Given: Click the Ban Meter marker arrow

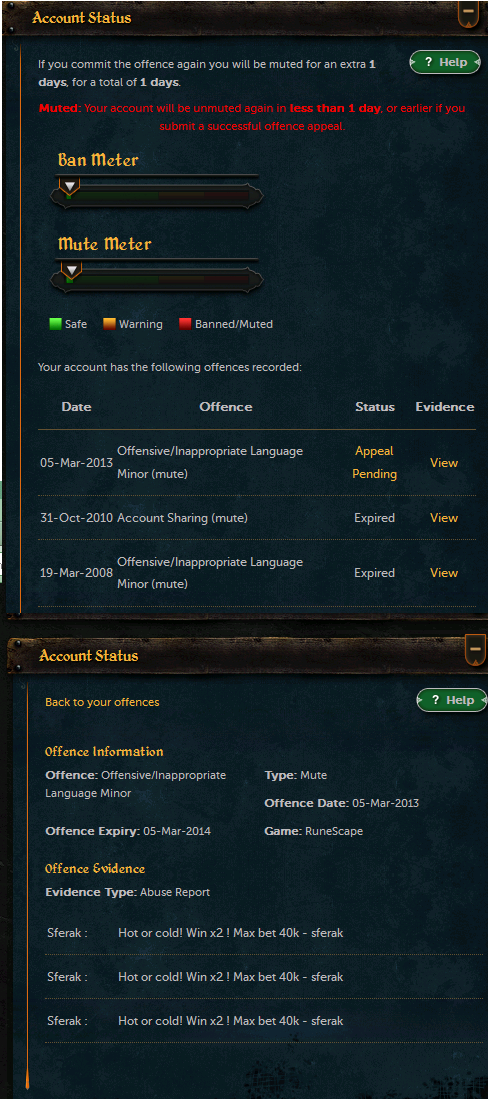Looking at the screenshot, I should [69, 186].
